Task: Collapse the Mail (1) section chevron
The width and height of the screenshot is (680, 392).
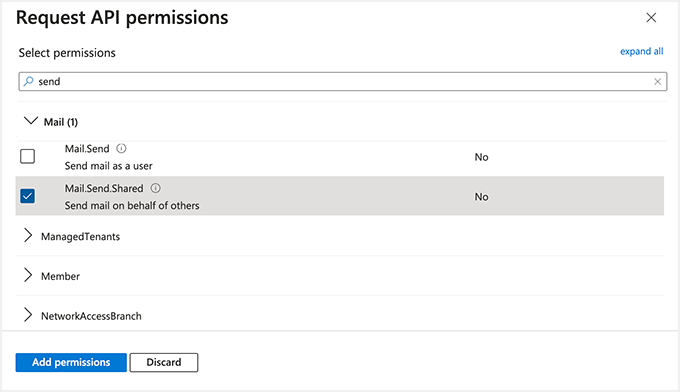Action: [x=31, y=121]
